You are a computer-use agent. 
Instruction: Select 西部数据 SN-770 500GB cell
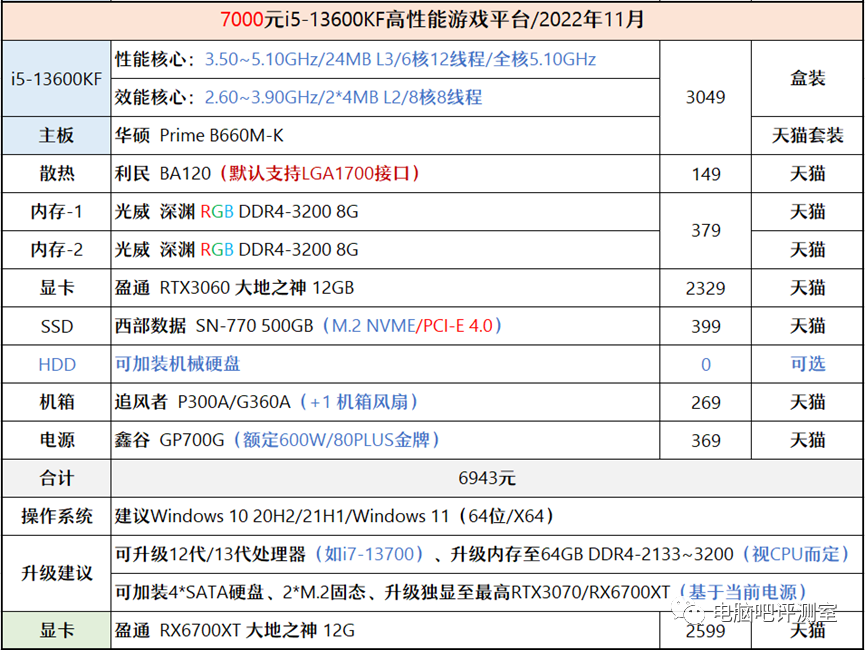(385, 326)
